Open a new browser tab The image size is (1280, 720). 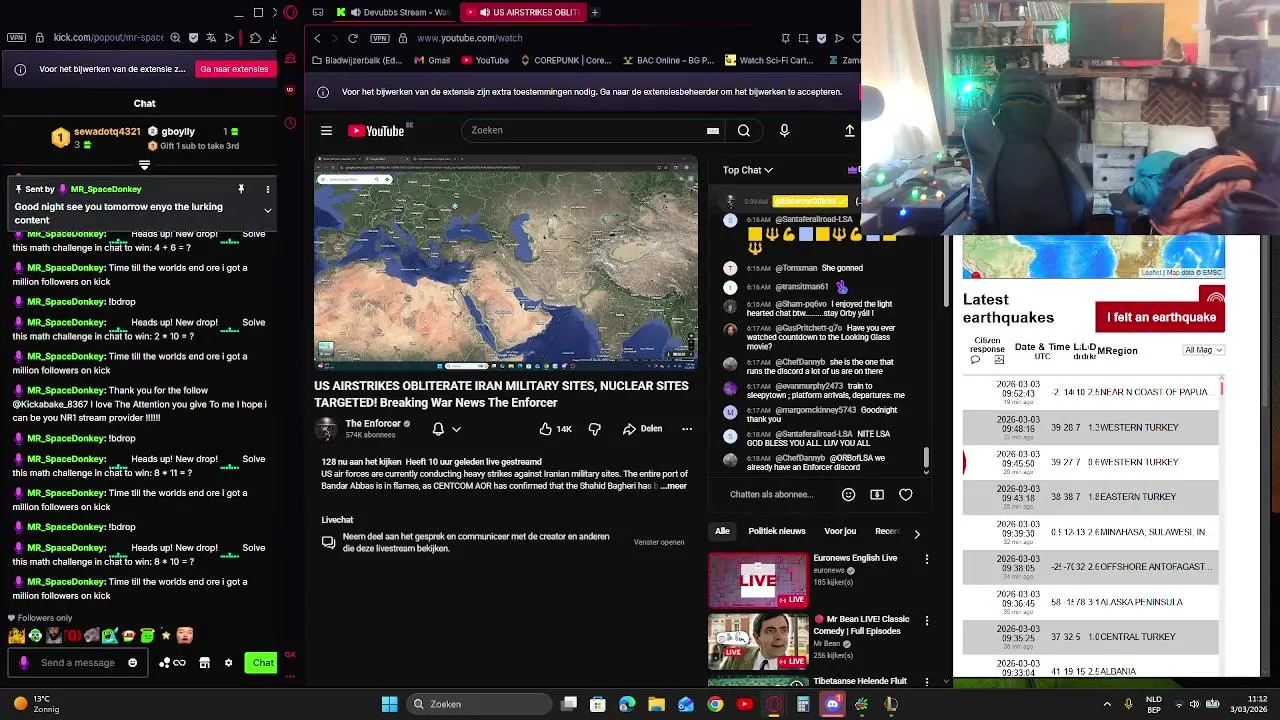point(595,12)
